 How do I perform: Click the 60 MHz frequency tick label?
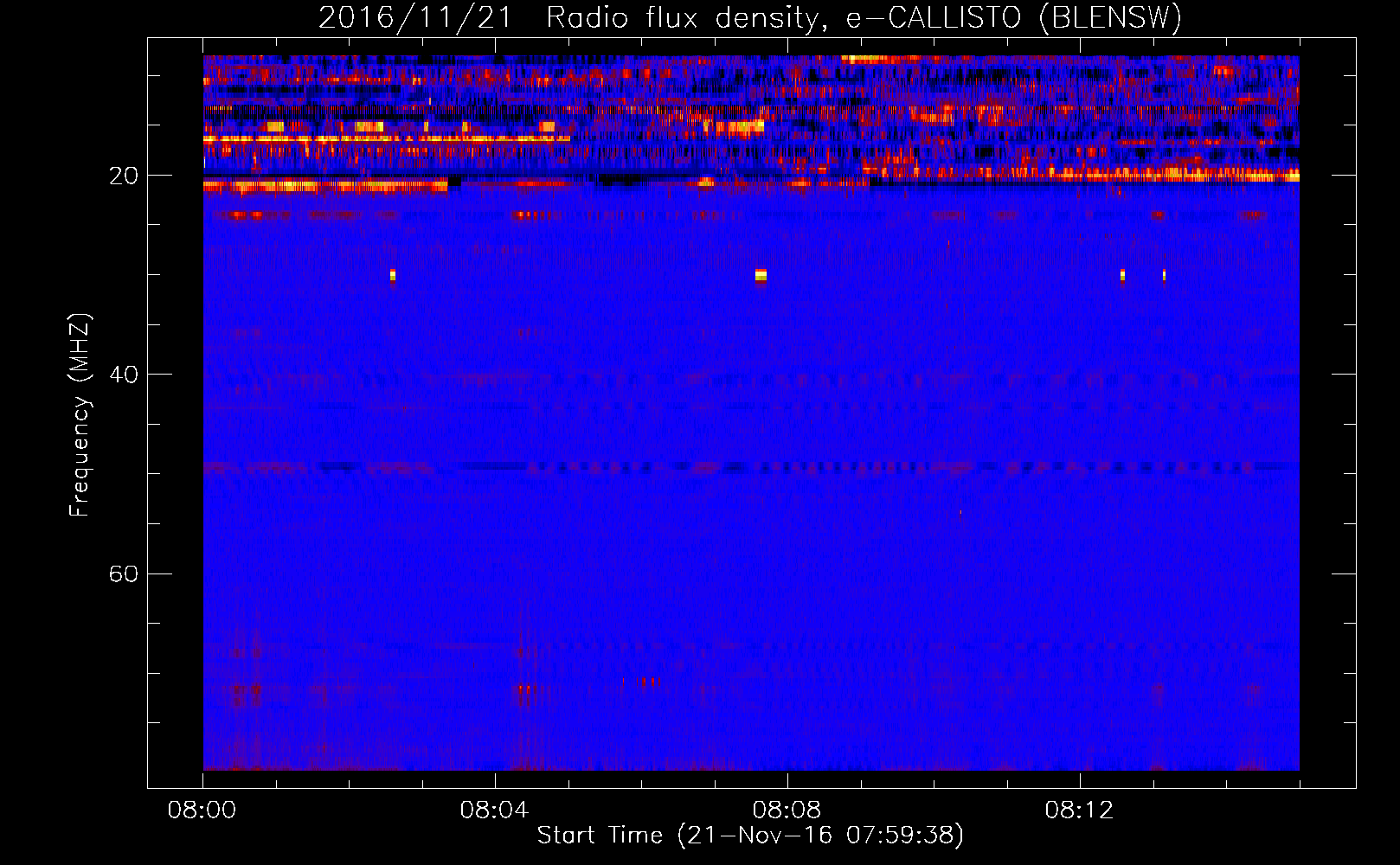124,574
